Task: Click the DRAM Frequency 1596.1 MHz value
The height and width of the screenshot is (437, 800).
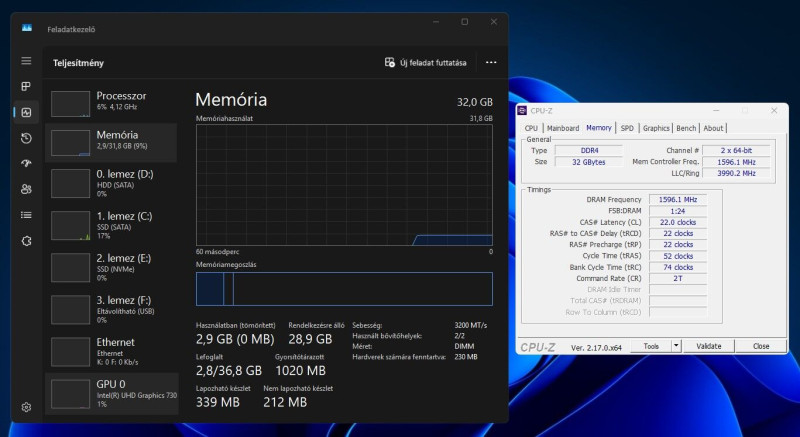Action: (678, 199)
